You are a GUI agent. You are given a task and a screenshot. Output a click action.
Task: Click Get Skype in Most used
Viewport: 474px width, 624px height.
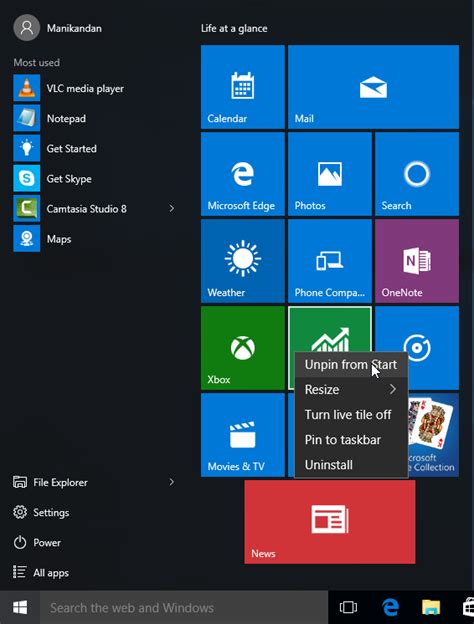coord(94,179)
